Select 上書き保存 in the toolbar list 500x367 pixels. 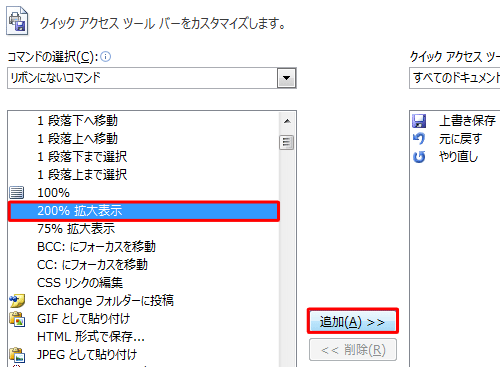click(x=467, y=121)
